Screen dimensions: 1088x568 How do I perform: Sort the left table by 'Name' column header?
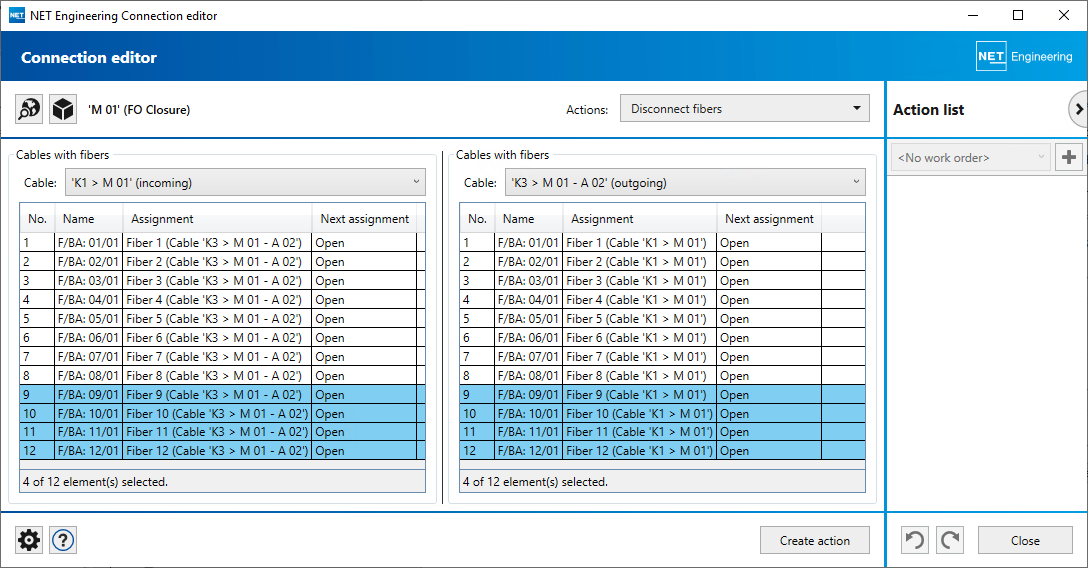pyautogui.click(x=89, y=218)
